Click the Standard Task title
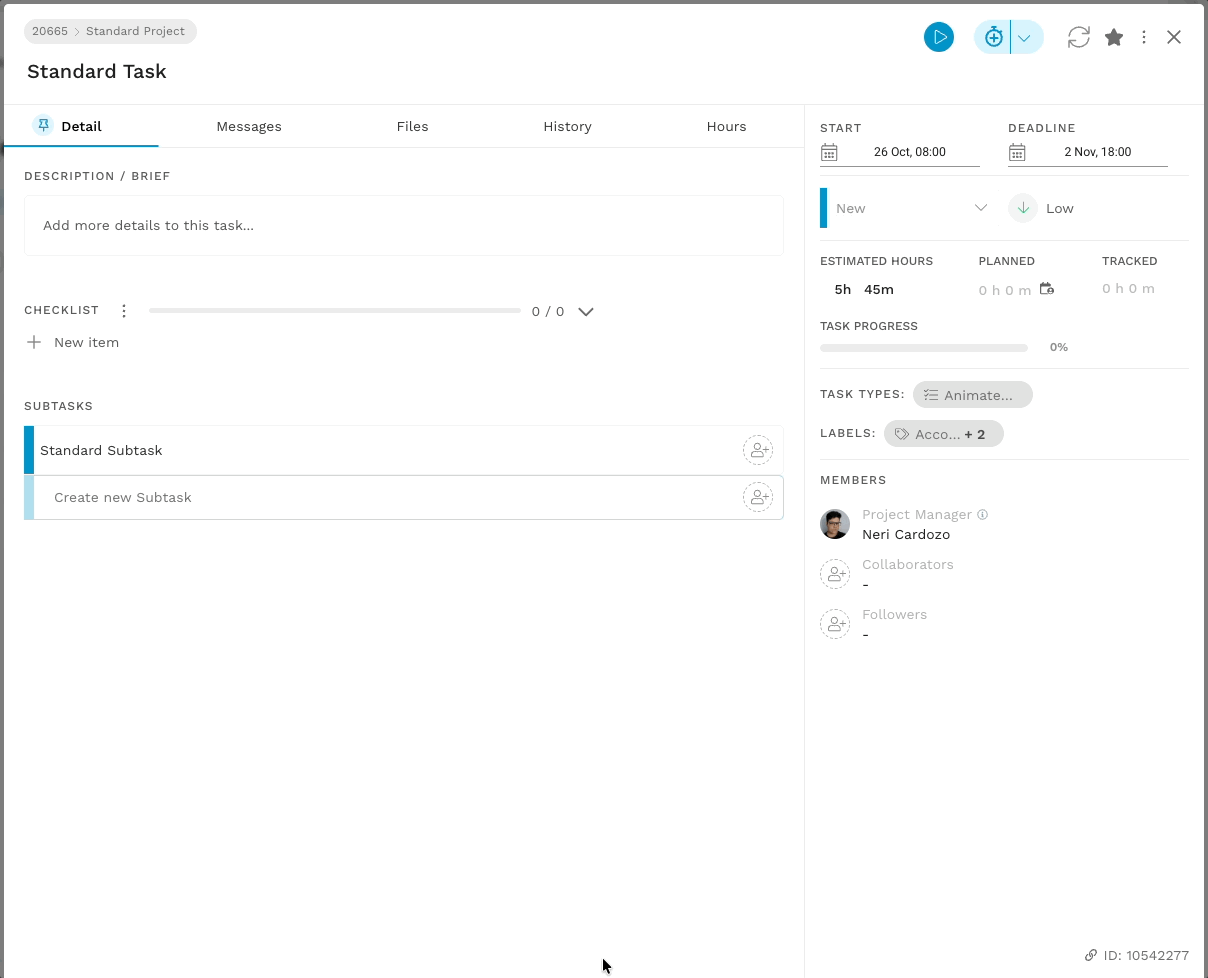This screenshot has width=1208, height=978. point(97,71)
